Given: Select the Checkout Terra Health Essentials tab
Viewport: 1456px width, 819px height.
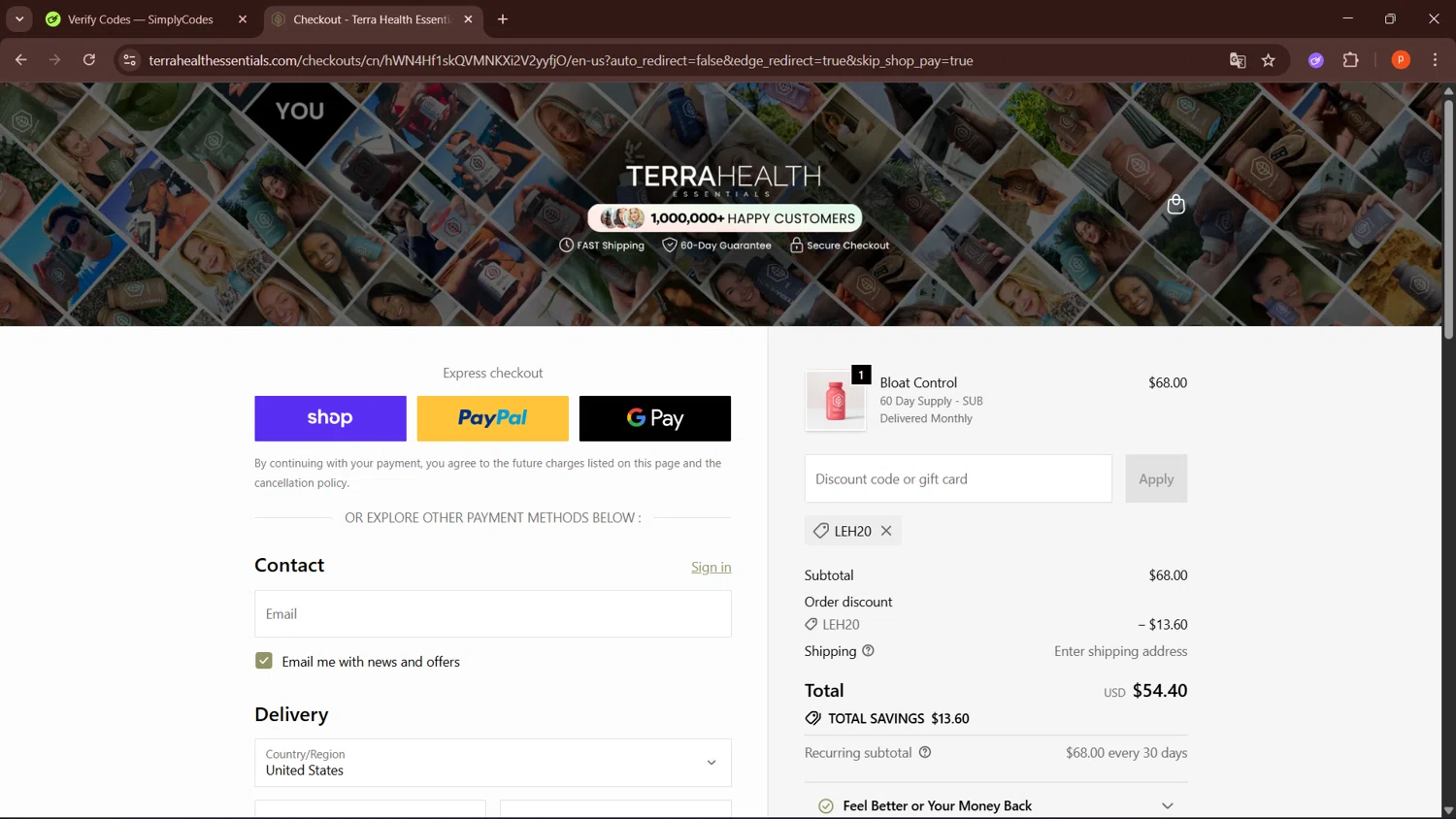Looking at the screenshot, I should (x=373, y=19).
